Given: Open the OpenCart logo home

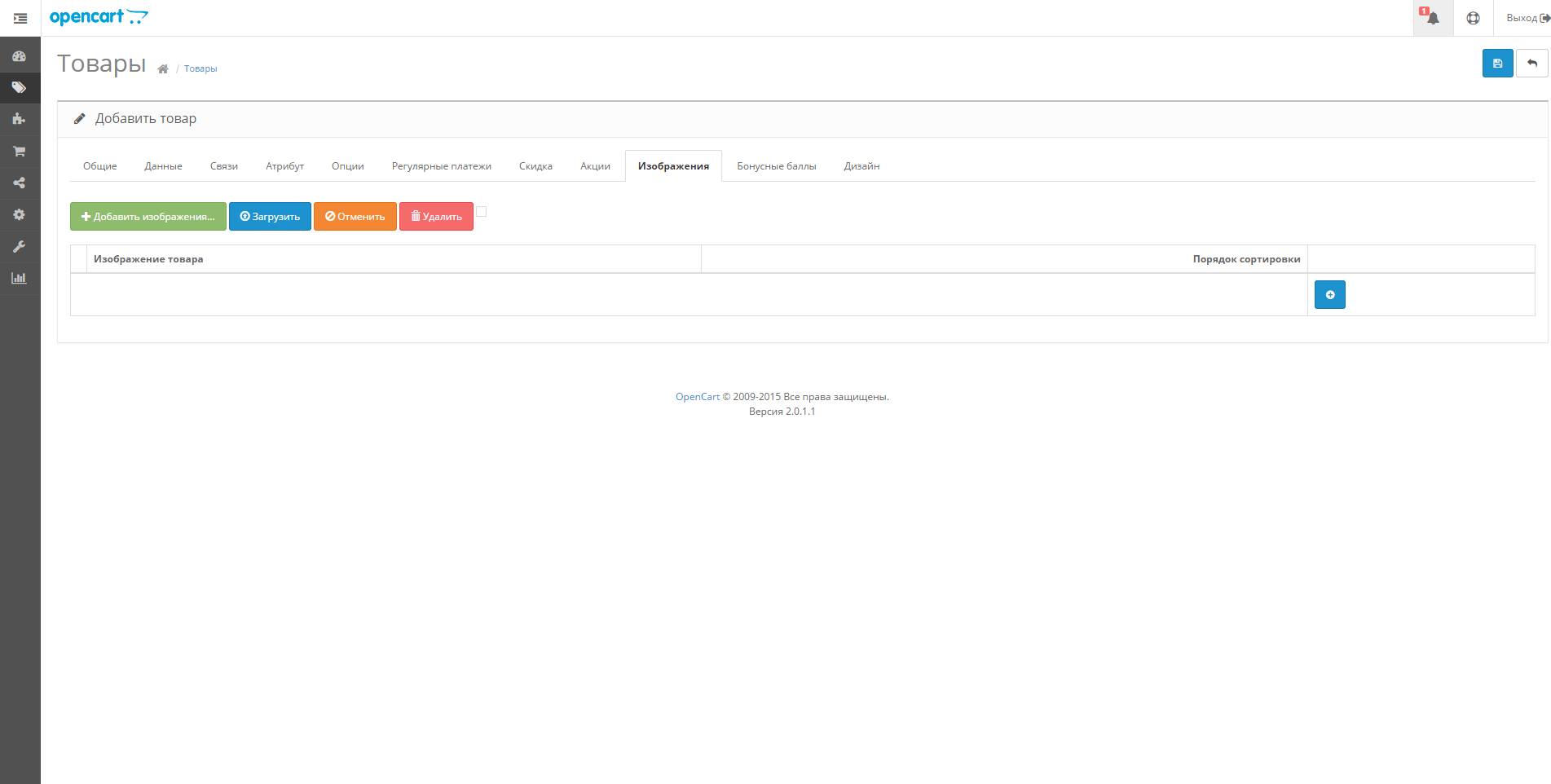Looking at the screenshot, I should tap(99, 17).
